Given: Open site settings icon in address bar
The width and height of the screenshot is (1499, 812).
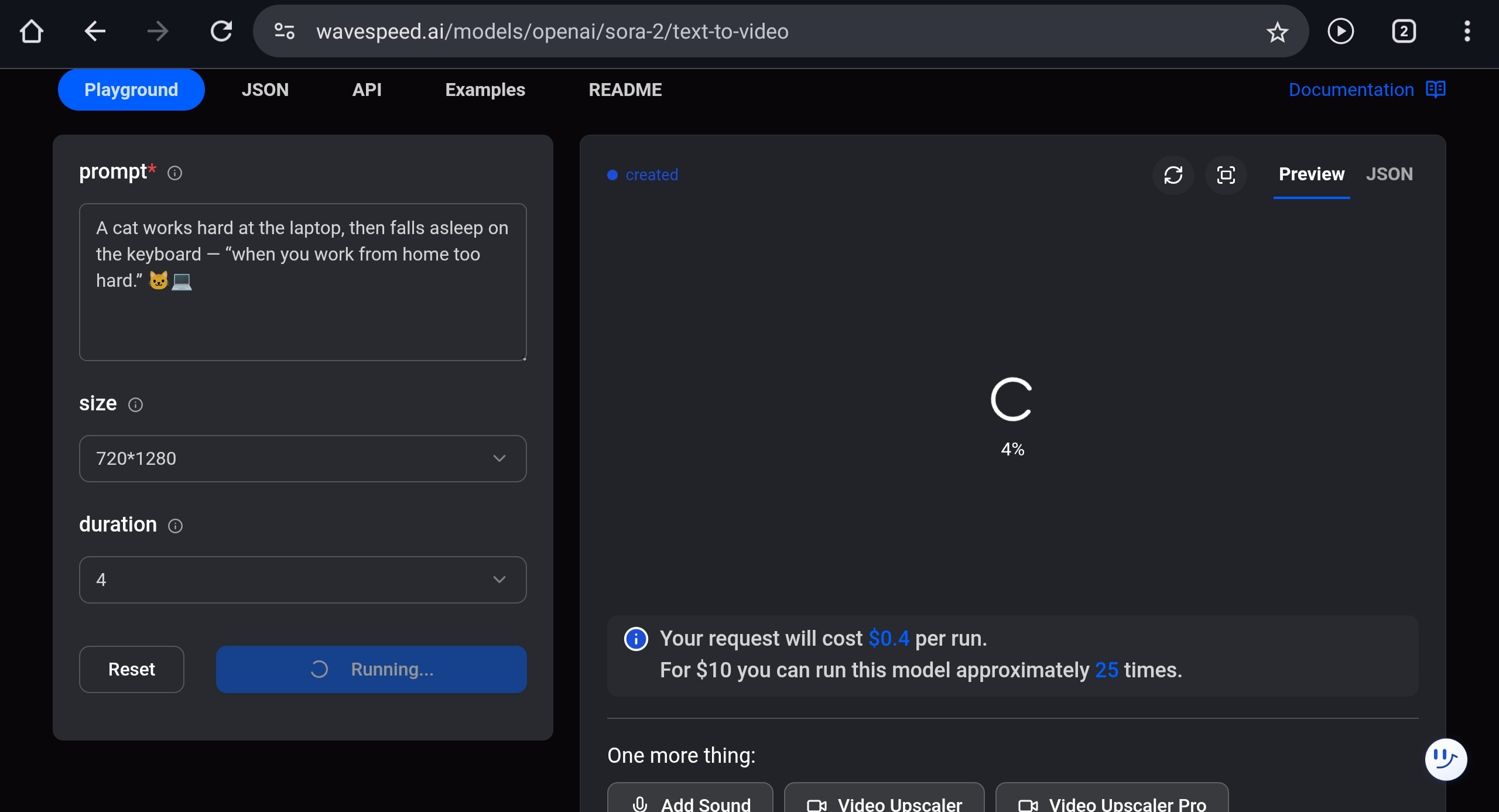Looking at the screenshot, I should [285, 32].
